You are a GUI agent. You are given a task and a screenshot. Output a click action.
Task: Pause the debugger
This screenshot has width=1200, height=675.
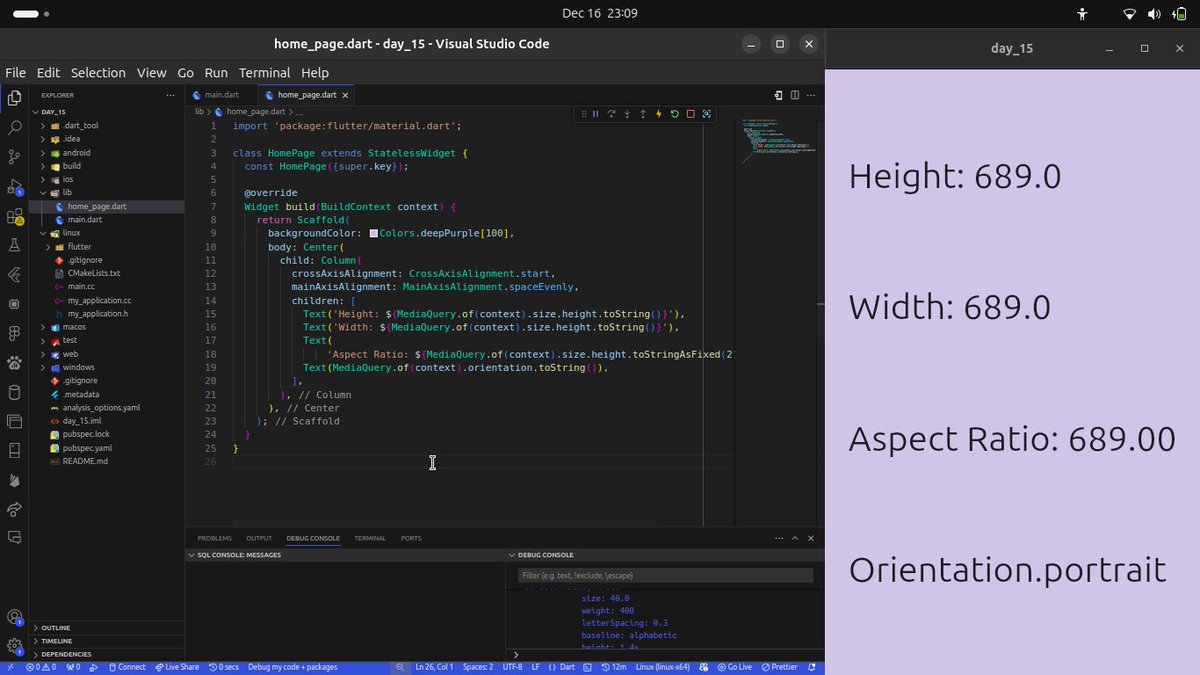[595, 114]
